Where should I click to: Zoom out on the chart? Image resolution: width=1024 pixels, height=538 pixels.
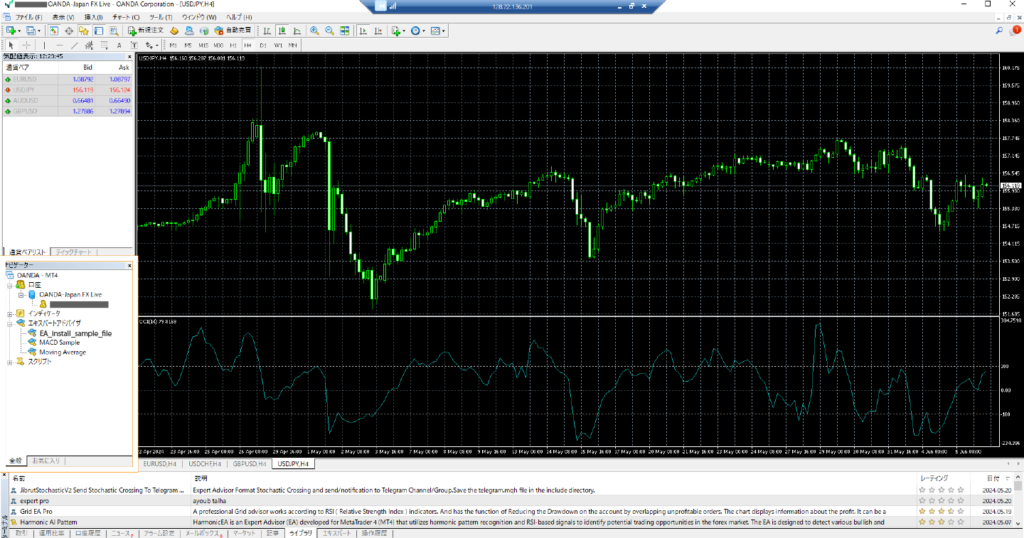pyautogui.click(x=329, y=31)
